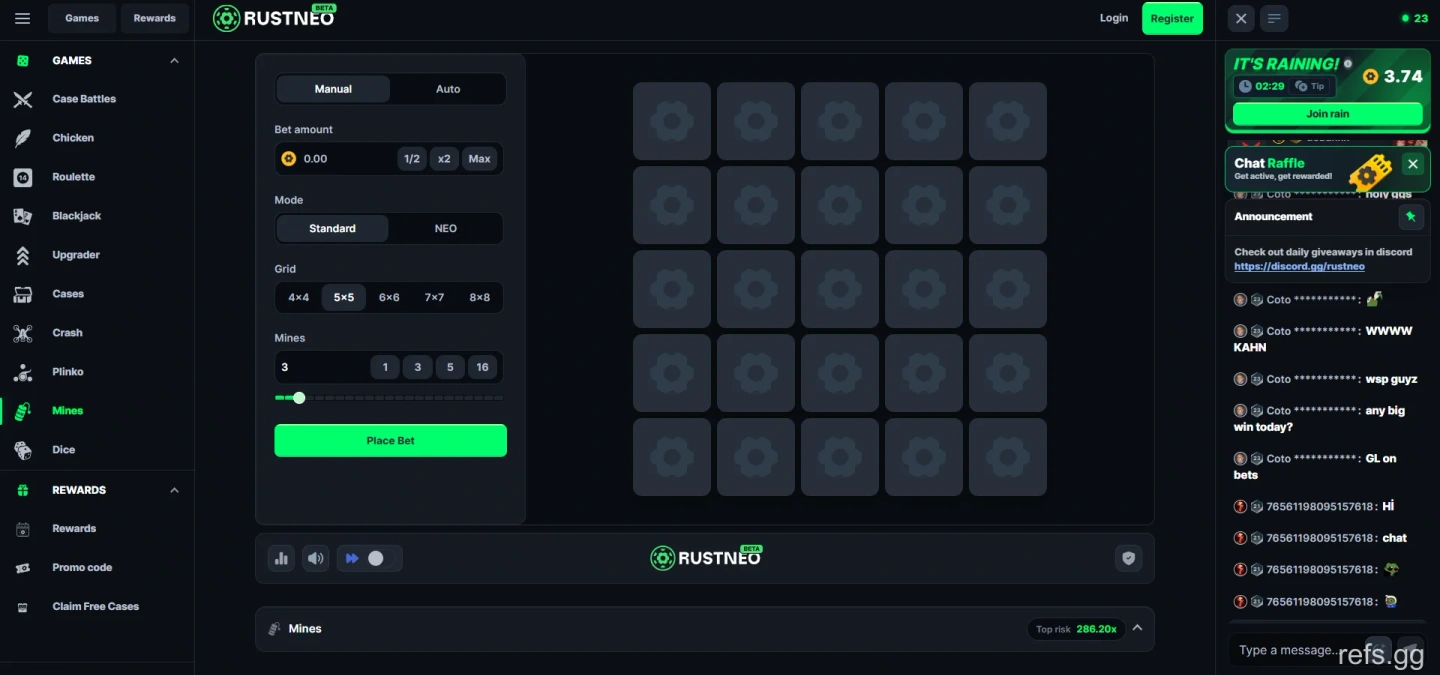This screenshot has width=1440, height=675.
Task: Choose the 4×4 grid size
Action: (299, 297)
